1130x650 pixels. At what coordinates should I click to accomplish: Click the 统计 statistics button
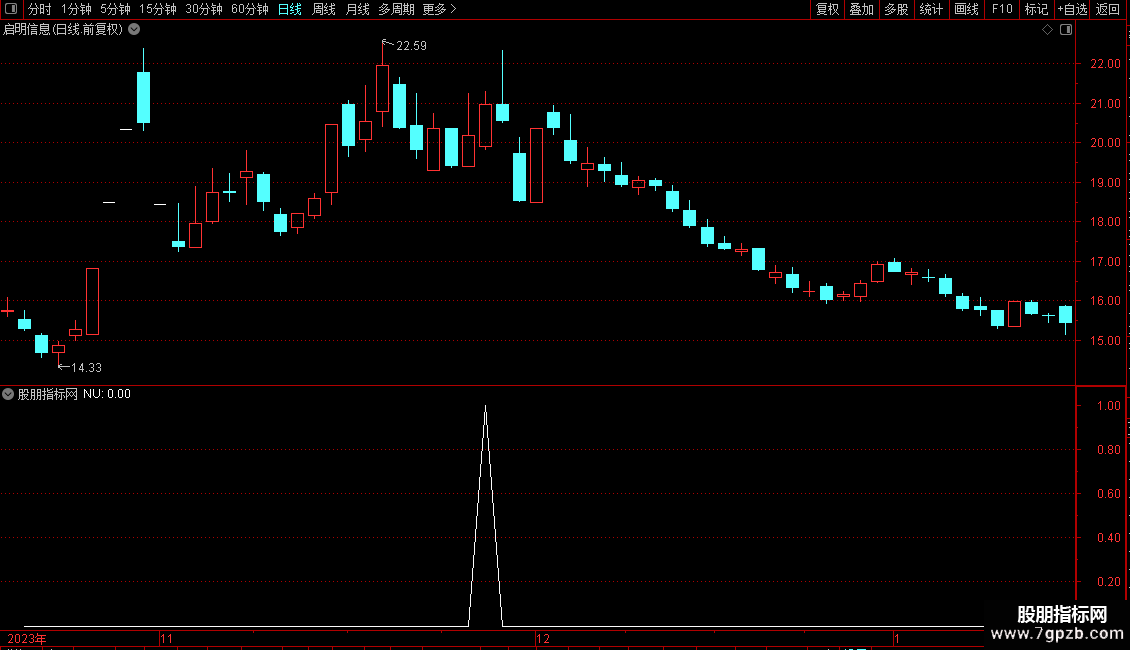(931, 9)
